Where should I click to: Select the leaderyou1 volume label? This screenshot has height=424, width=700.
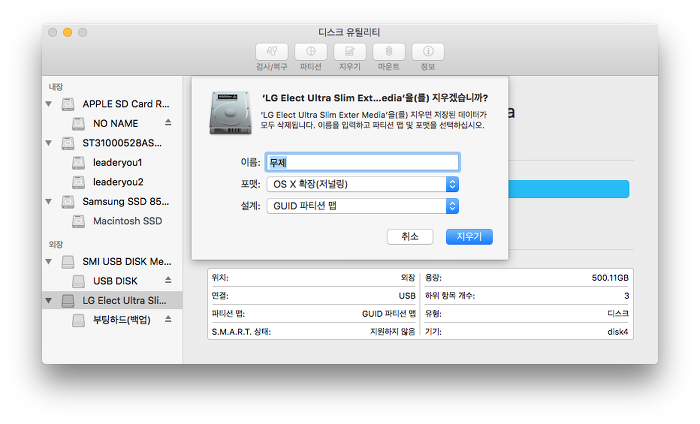117,162
